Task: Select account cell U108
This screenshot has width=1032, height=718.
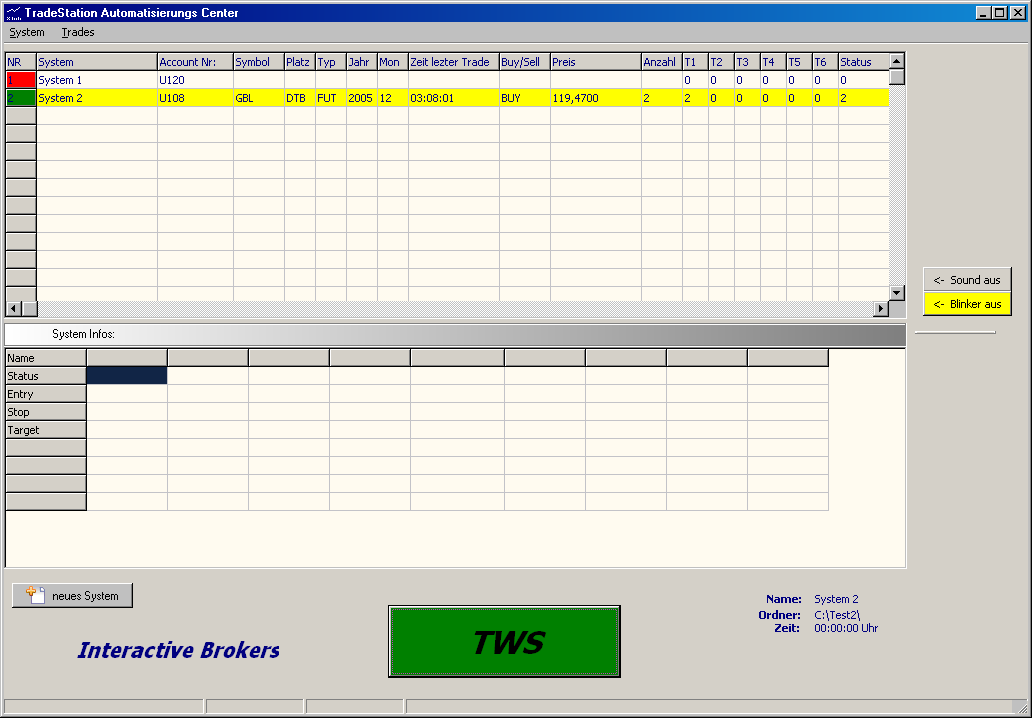Action: tap(195, 98)
